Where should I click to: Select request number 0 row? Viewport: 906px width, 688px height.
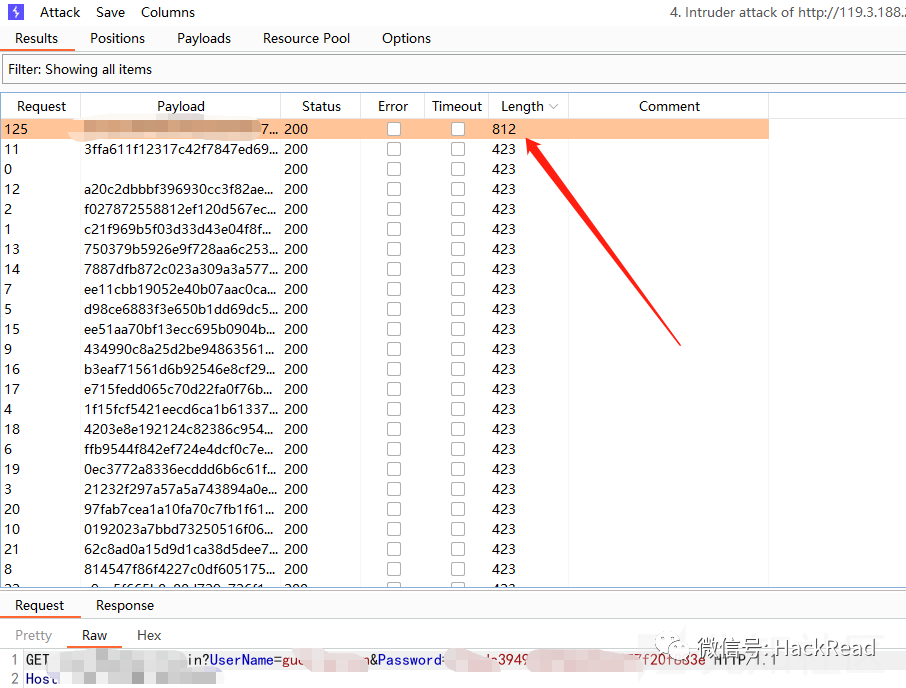pyautogui.click(x=385, y=169)
